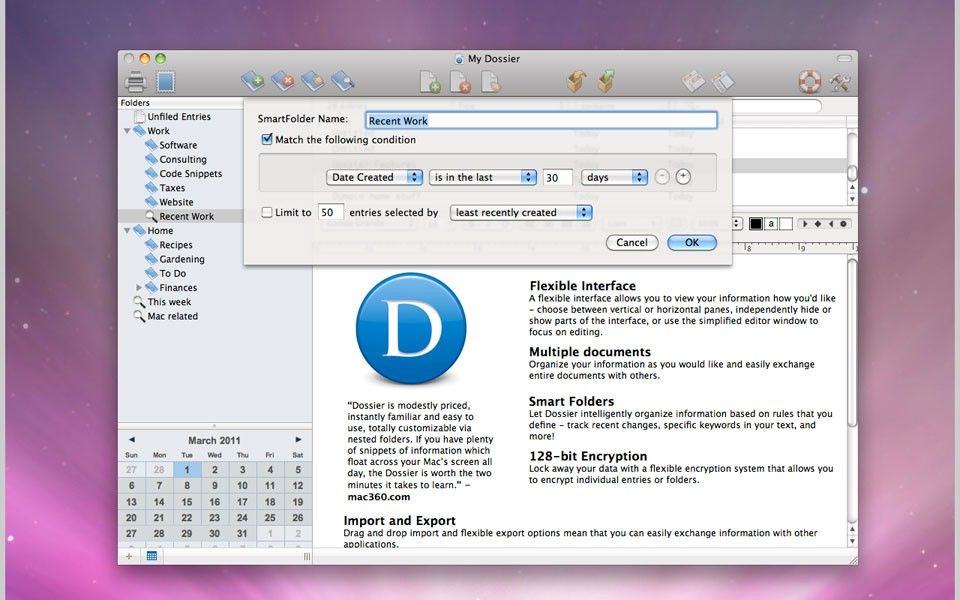Create a new entry with the document icon
960x600 pixels.
430,81
